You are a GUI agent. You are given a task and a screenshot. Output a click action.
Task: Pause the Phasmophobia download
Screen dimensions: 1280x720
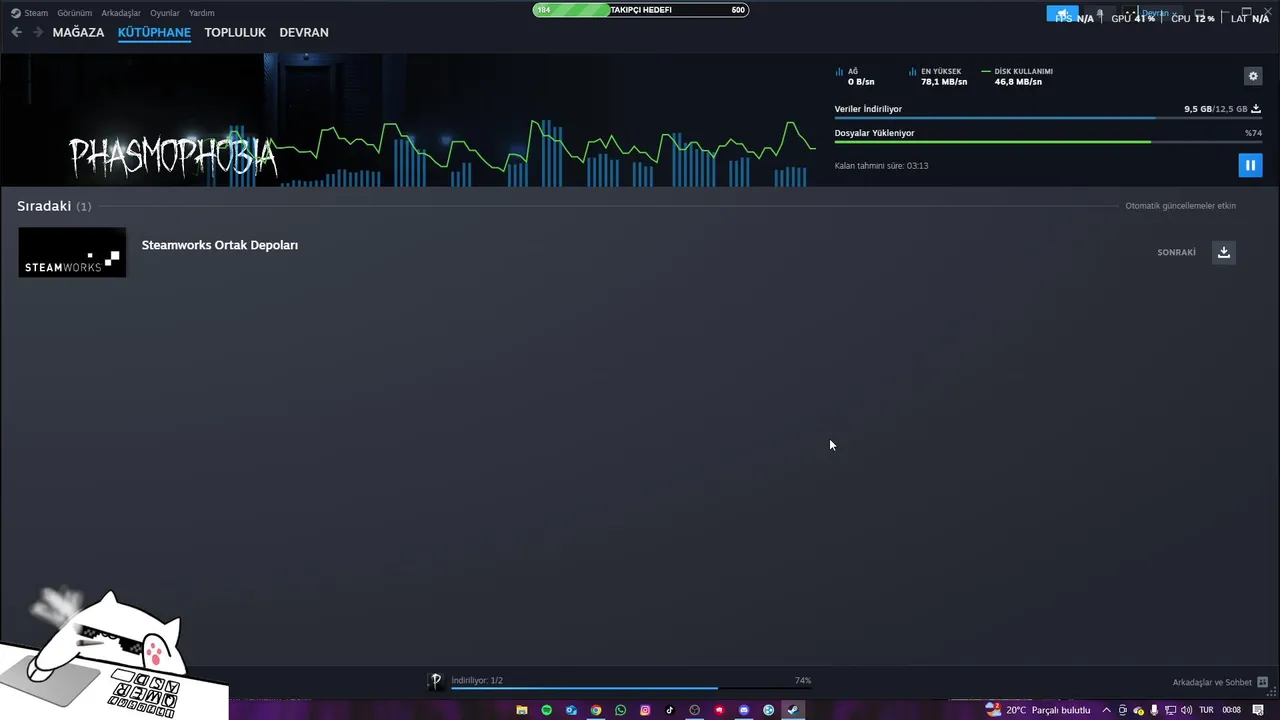[x=1250, y=165]
